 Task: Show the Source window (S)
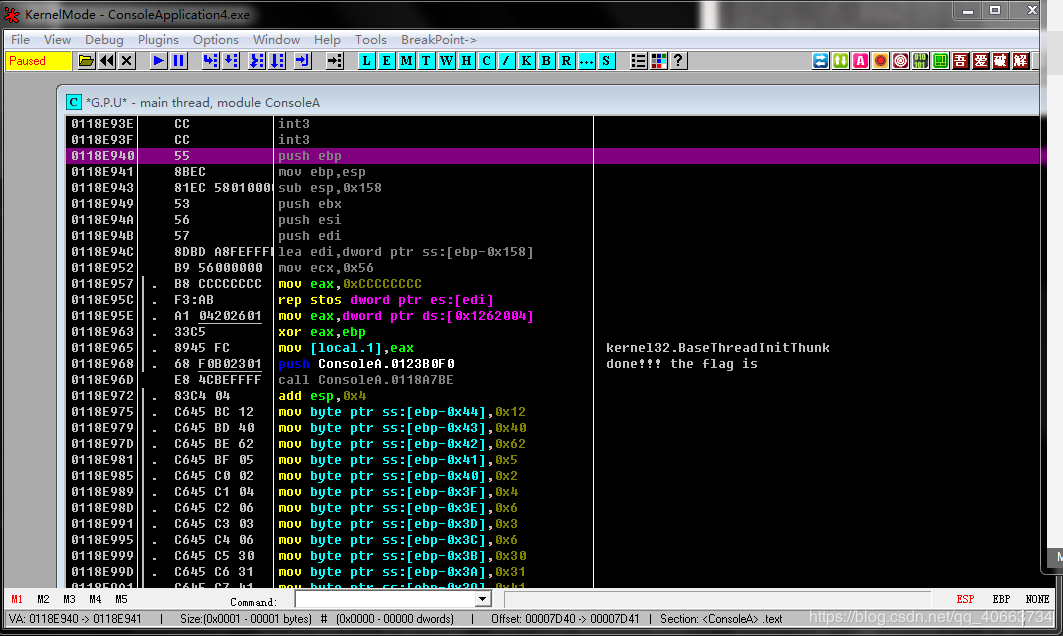[x=606, y=61]
